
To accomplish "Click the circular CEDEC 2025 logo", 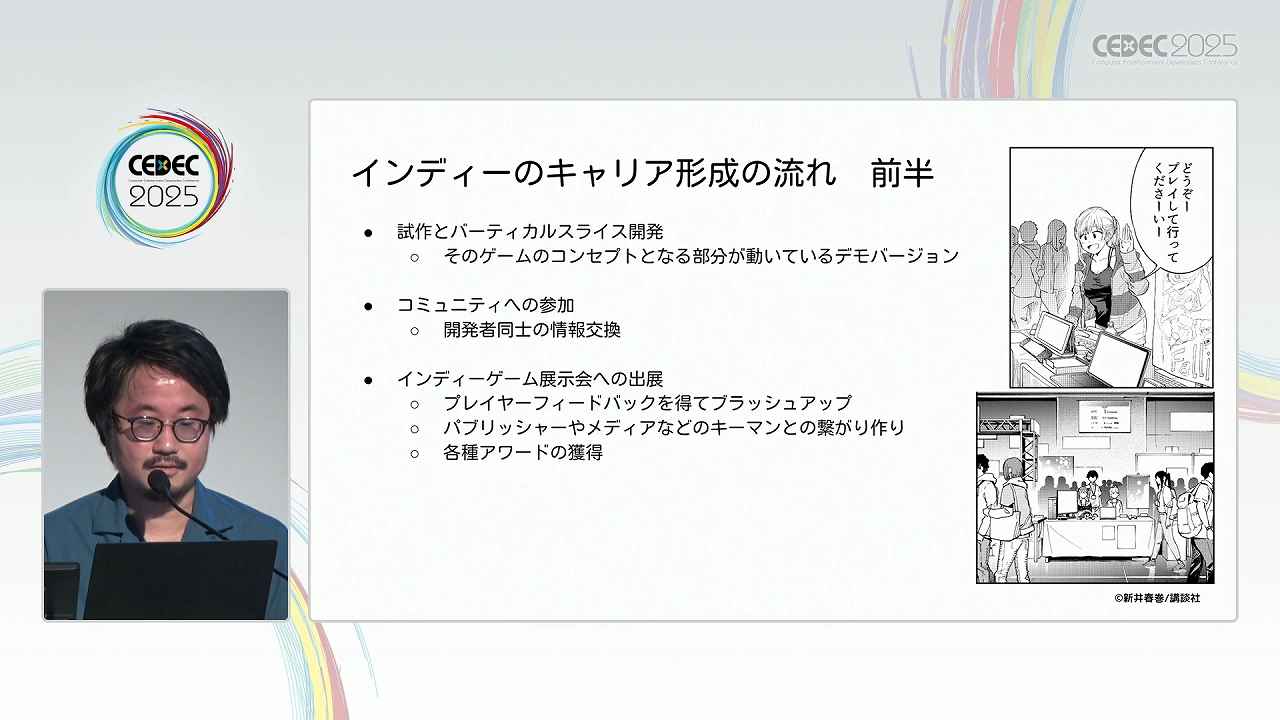I will tap(165, 180).
